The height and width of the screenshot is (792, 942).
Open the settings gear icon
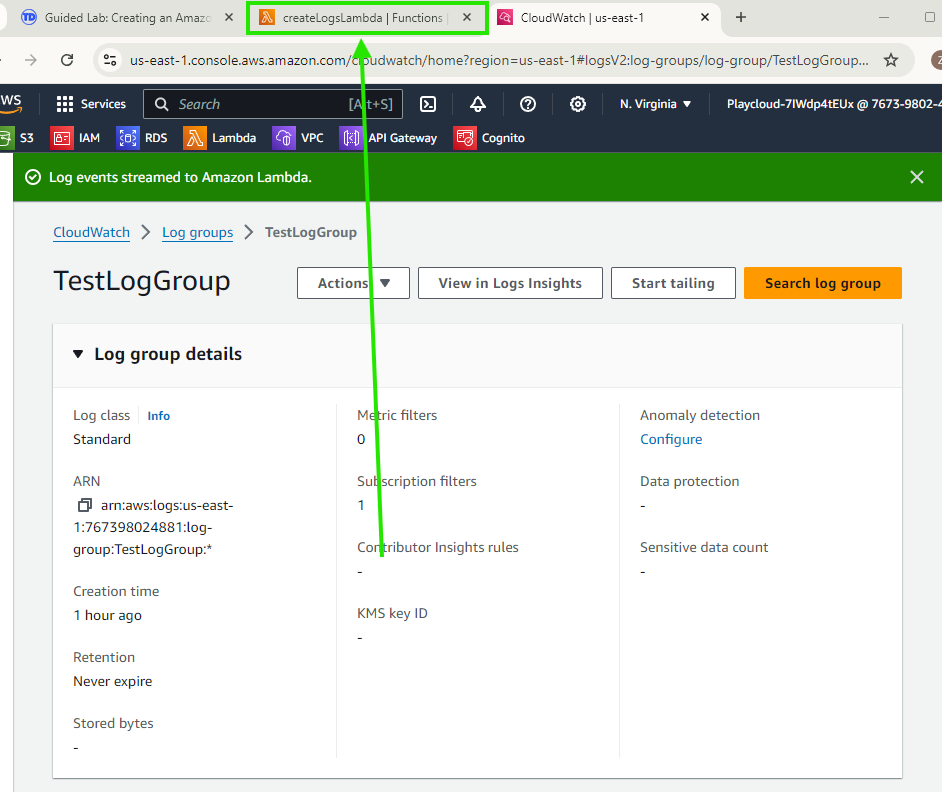pos(578,104)
